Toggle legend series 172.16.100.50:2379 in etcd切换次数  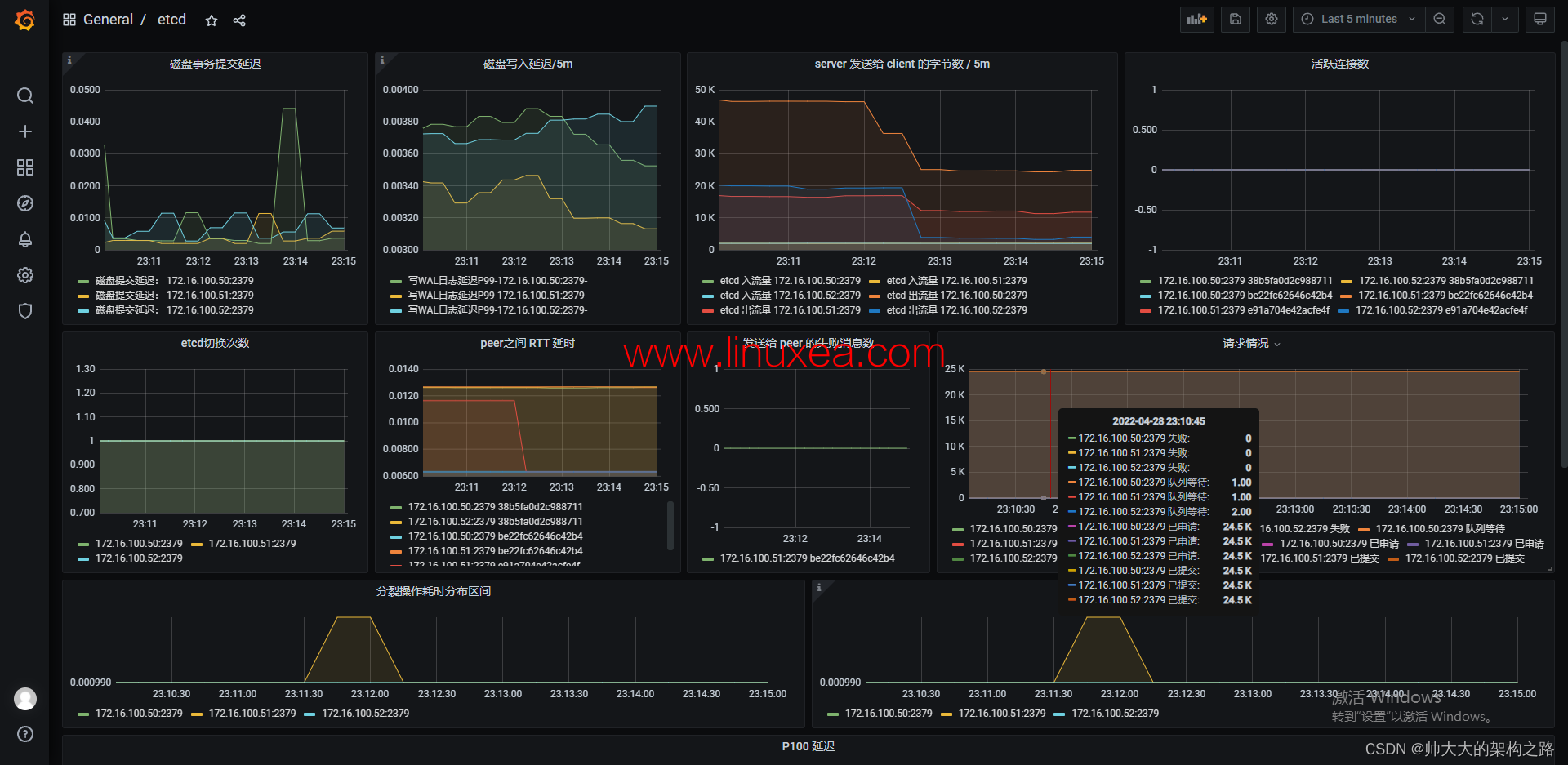(x=138, y=543)
